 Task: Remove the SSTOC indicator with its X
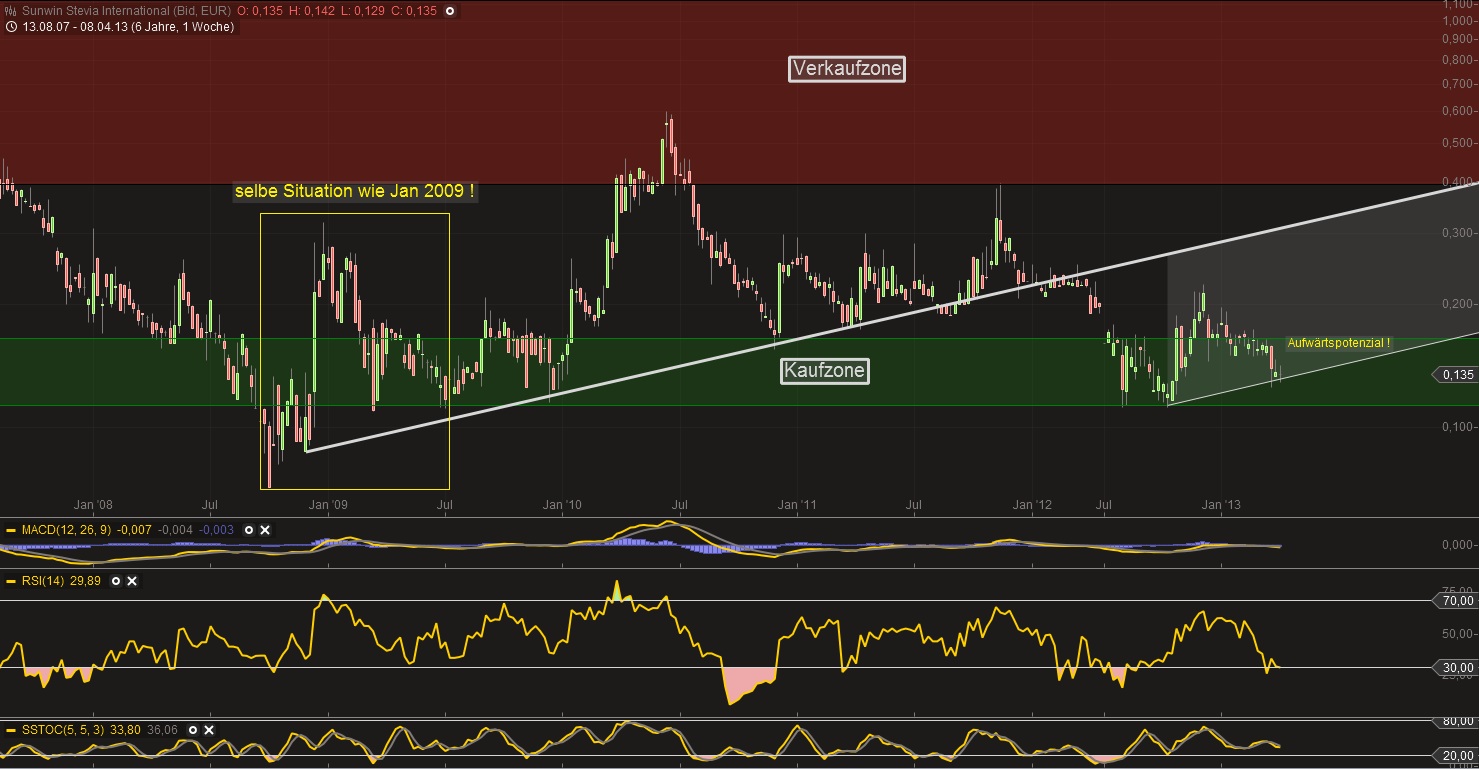209,730
